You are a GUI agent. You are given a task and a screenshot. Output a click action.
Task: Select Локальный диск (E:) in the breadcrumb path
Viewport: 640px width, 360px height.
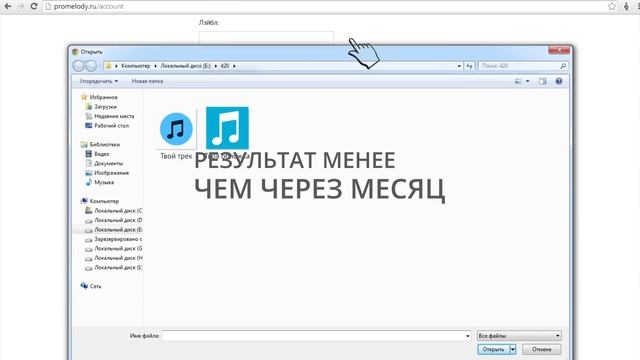186,66
